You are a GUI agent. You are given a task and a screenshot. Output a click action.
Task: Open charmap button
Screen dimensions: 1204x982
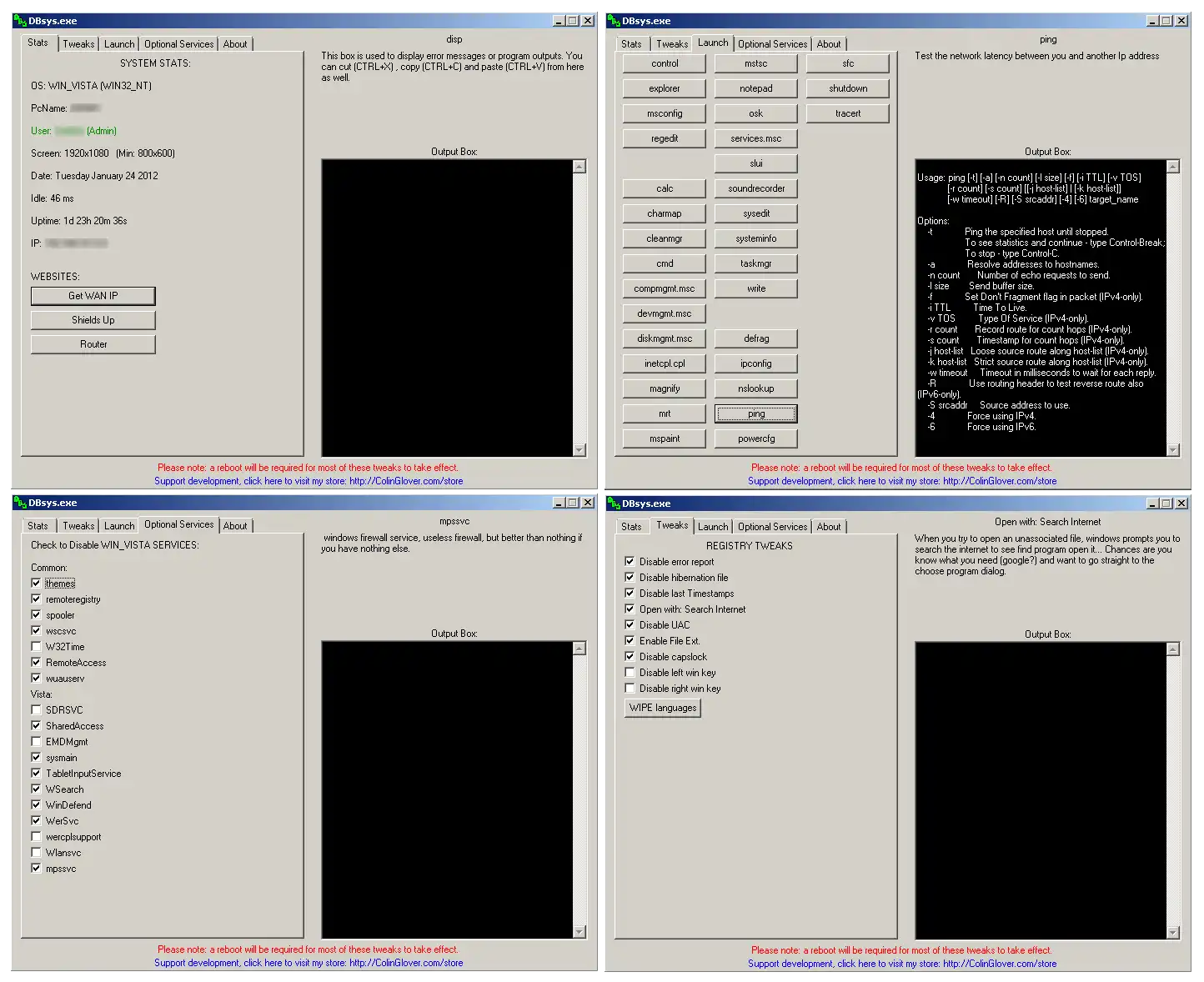[x=665, y=213]
